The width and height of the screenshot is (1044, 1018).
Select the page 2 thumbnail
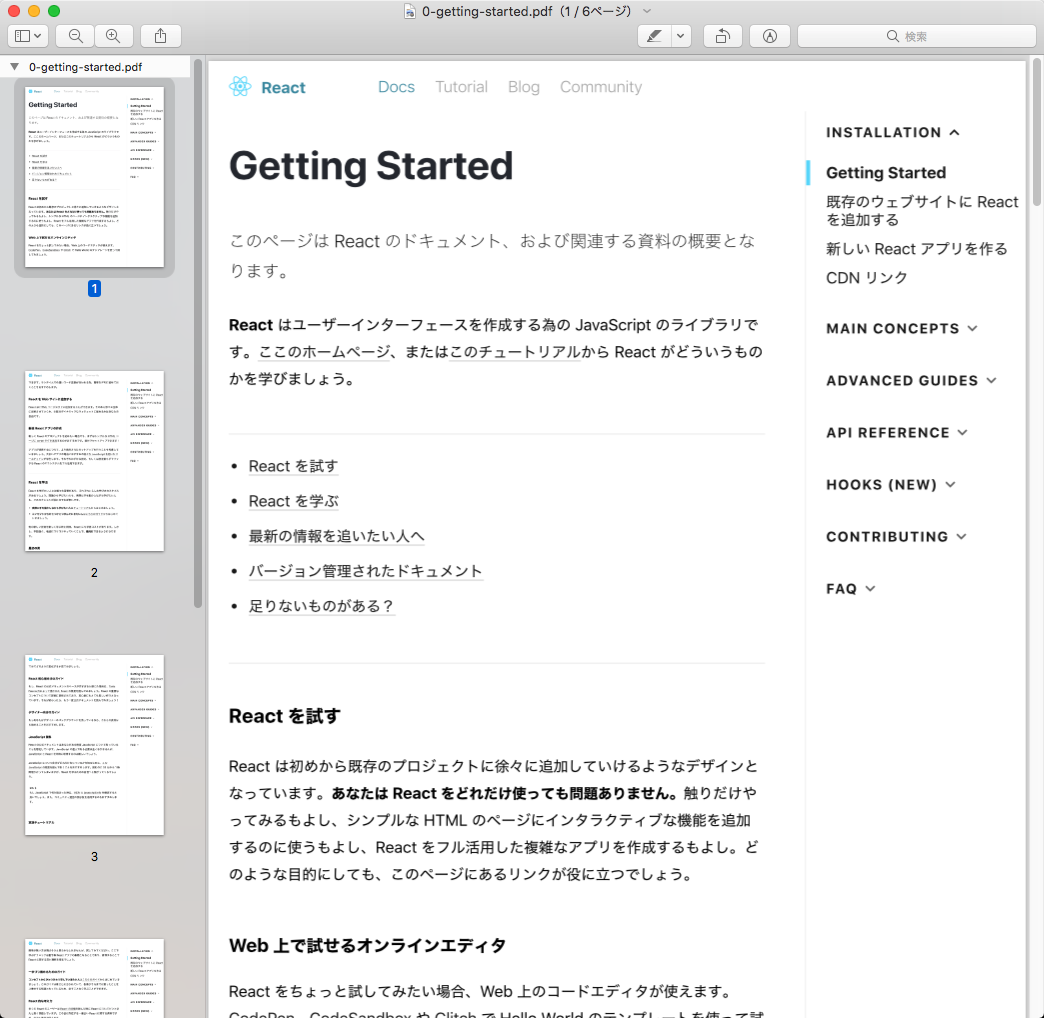tap(95, 461)
